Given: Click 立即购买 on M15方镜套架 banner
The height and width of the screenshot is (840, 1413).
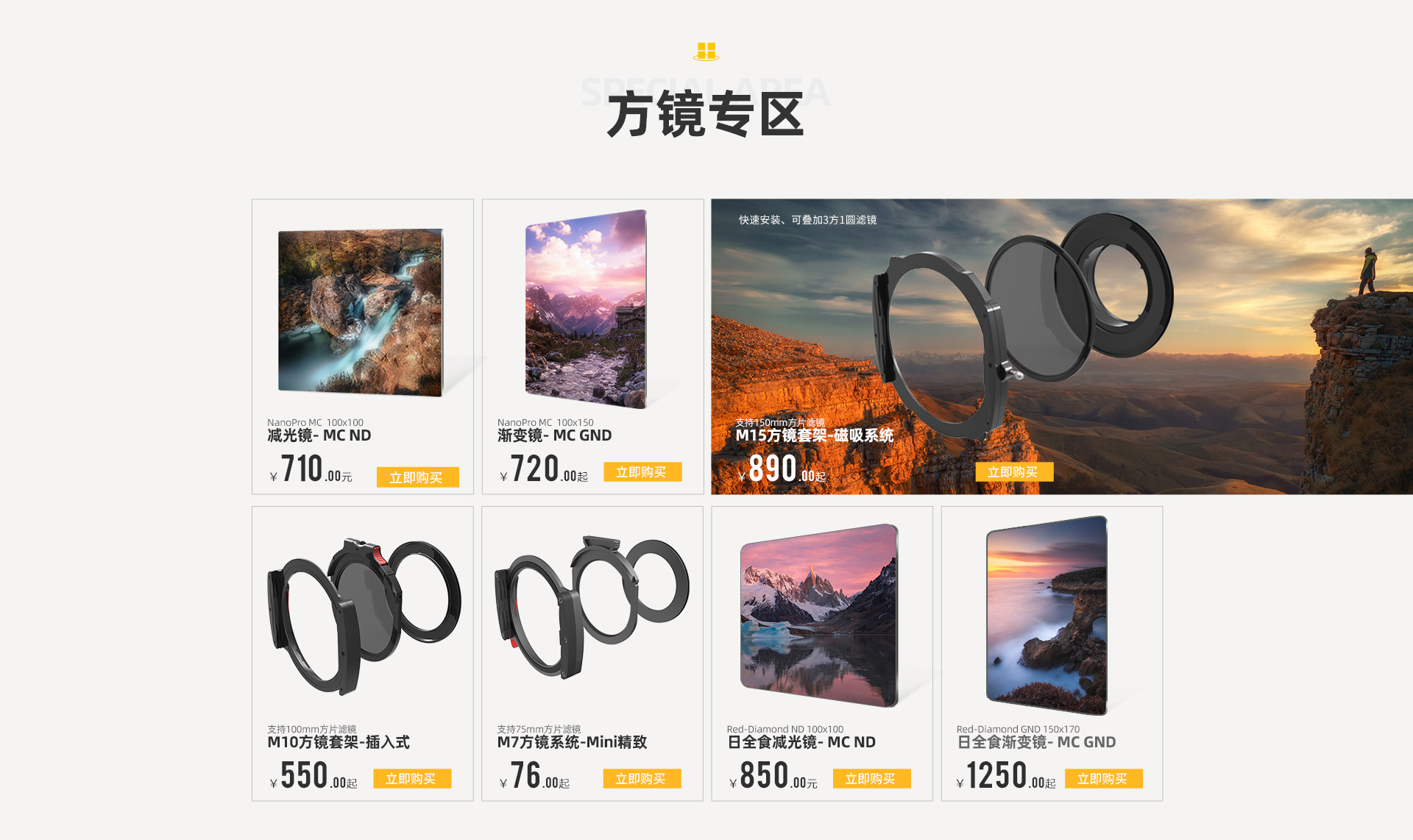Looking at the screenshot, I should click(1014, 472).
